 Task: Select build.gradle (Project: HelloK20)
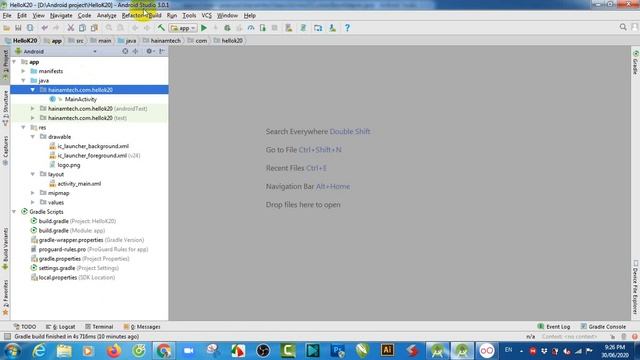pos(77,221)
